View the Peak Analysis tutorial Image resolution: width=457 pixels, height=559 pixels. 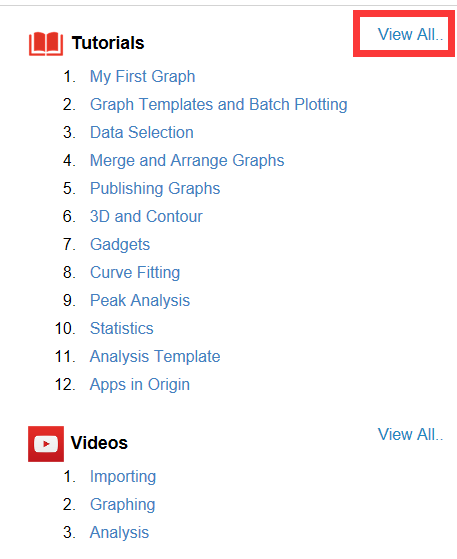tap(140, 301)
